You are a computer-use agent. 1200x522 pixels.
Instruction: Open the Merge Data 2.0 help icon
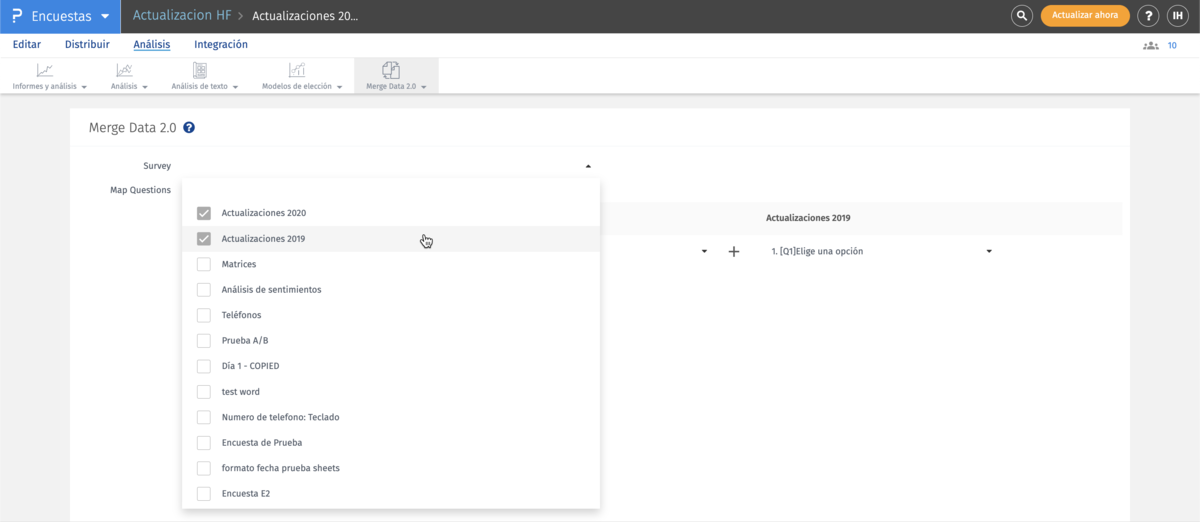(189, 128)
